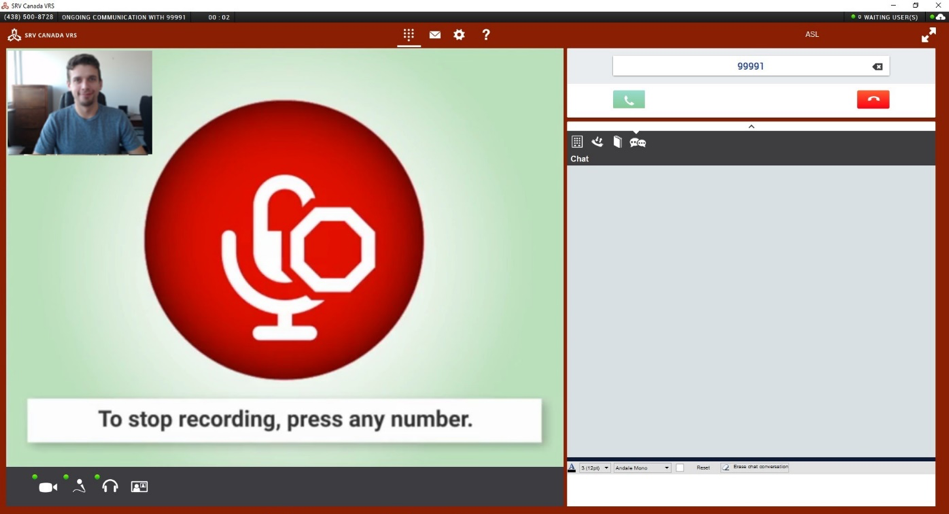Open the dial pad grid icon
The width and height of the screenshot is (949, 514).
[409, 35]
